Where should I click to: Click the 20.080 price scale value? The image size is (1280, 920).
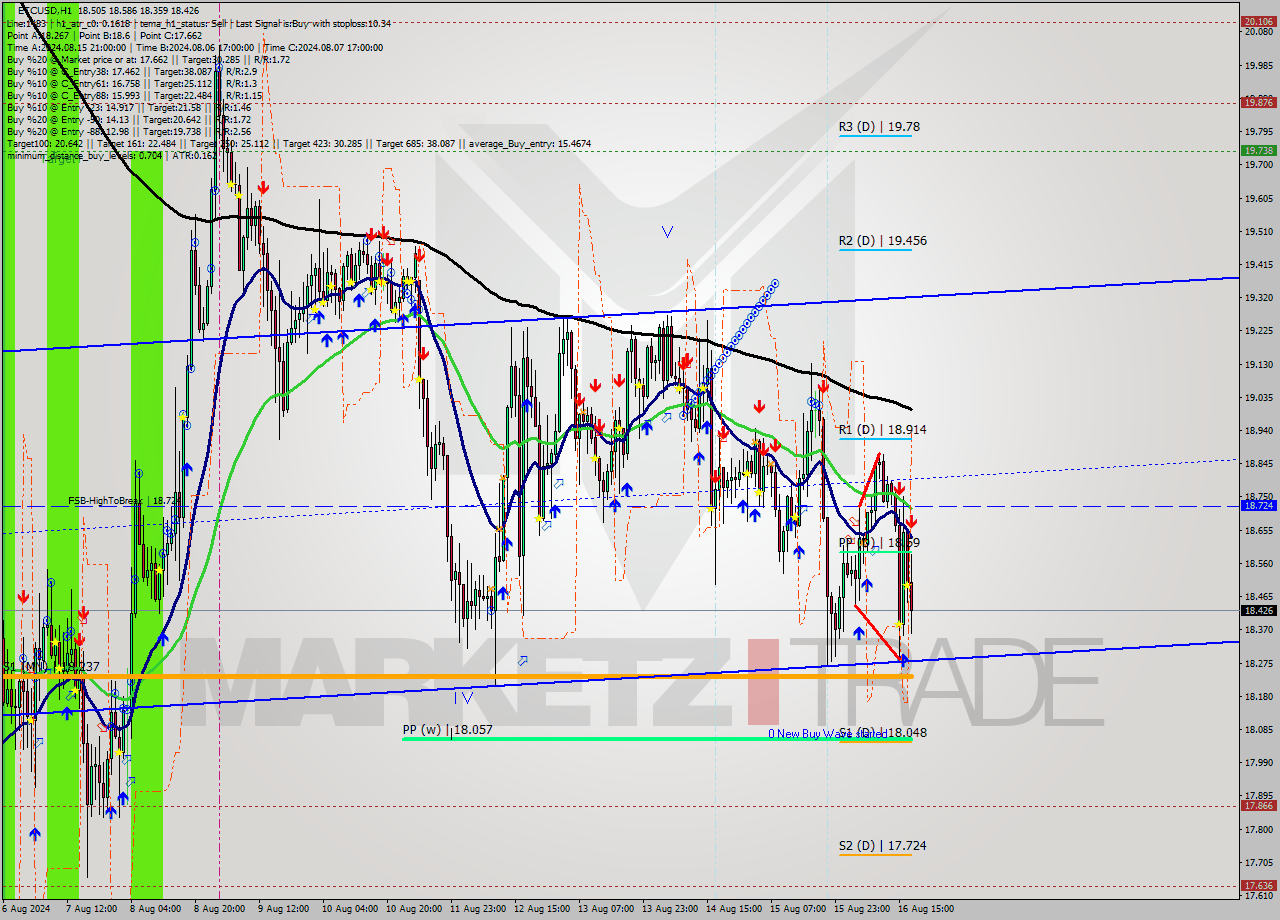point(1257,32)
